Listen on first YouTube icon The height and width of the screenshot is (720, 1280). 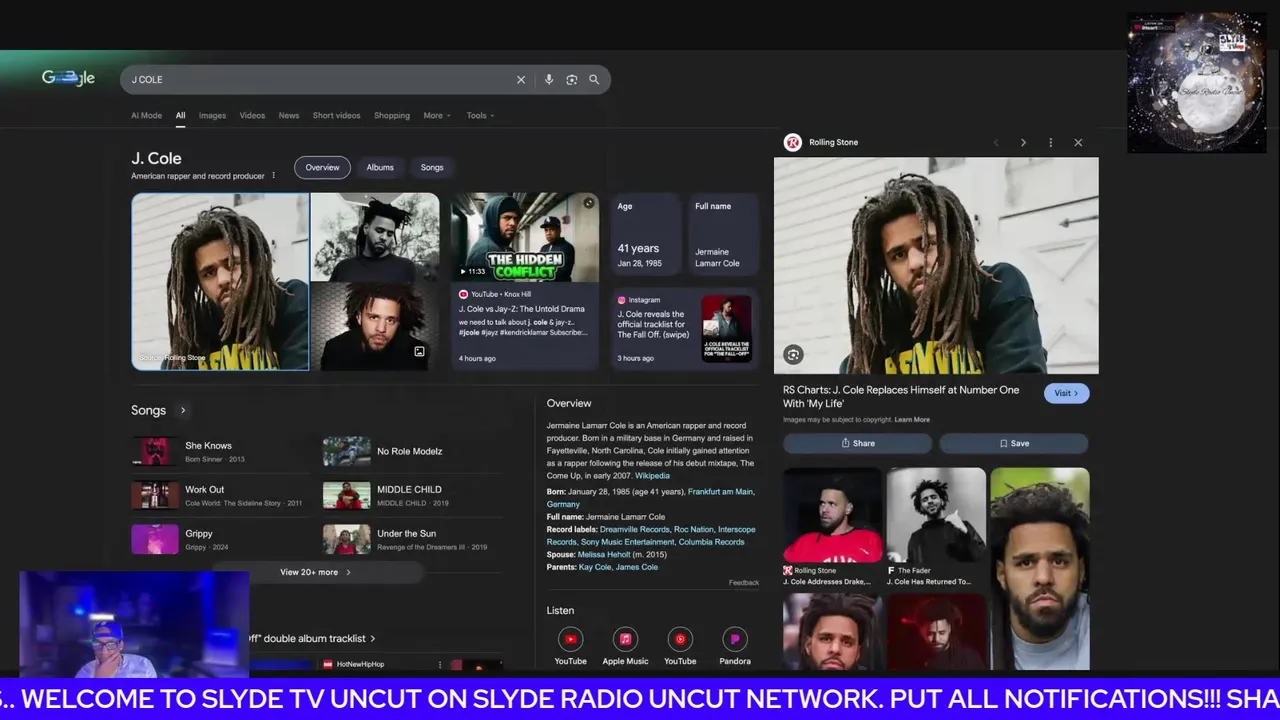coord(570,639)
